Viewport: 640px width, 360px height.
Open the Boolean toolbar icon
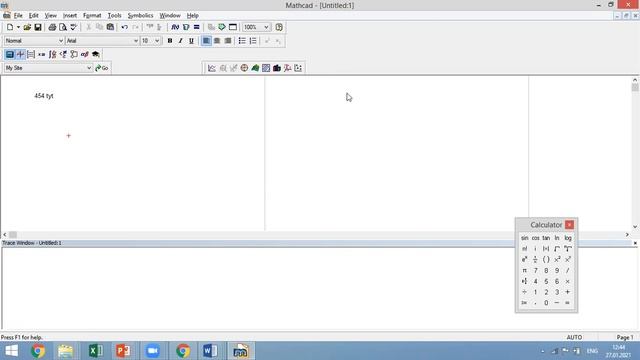pyautogui.click(x=63, y=54)
